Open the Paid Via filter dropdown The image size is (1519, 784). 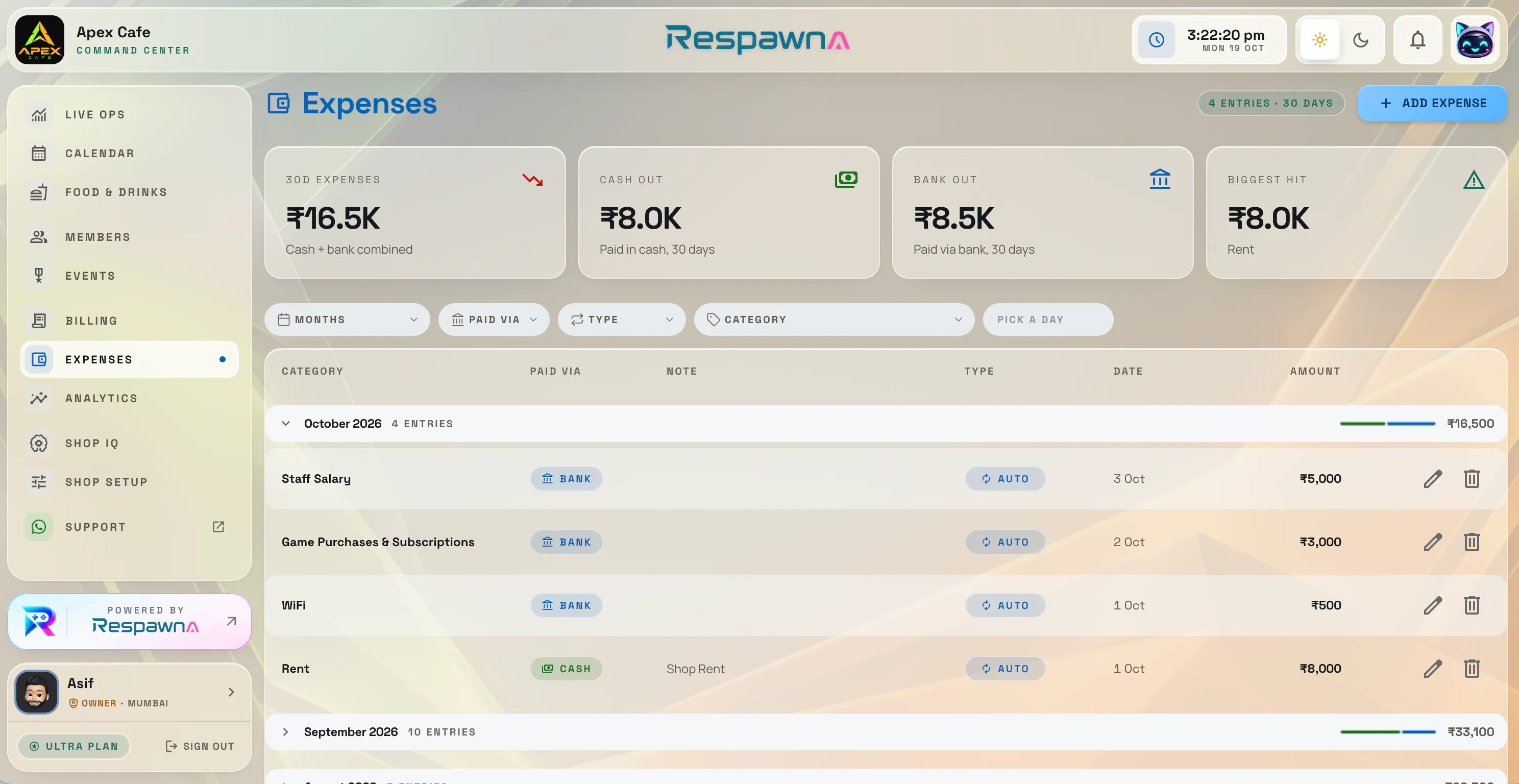494,320
